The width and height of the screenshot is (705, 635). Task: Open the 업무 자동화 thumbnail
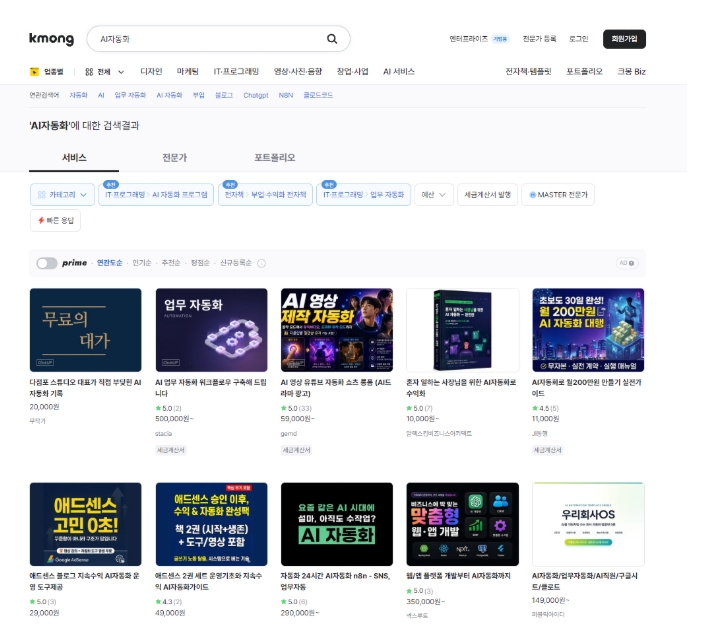point(211,330)
